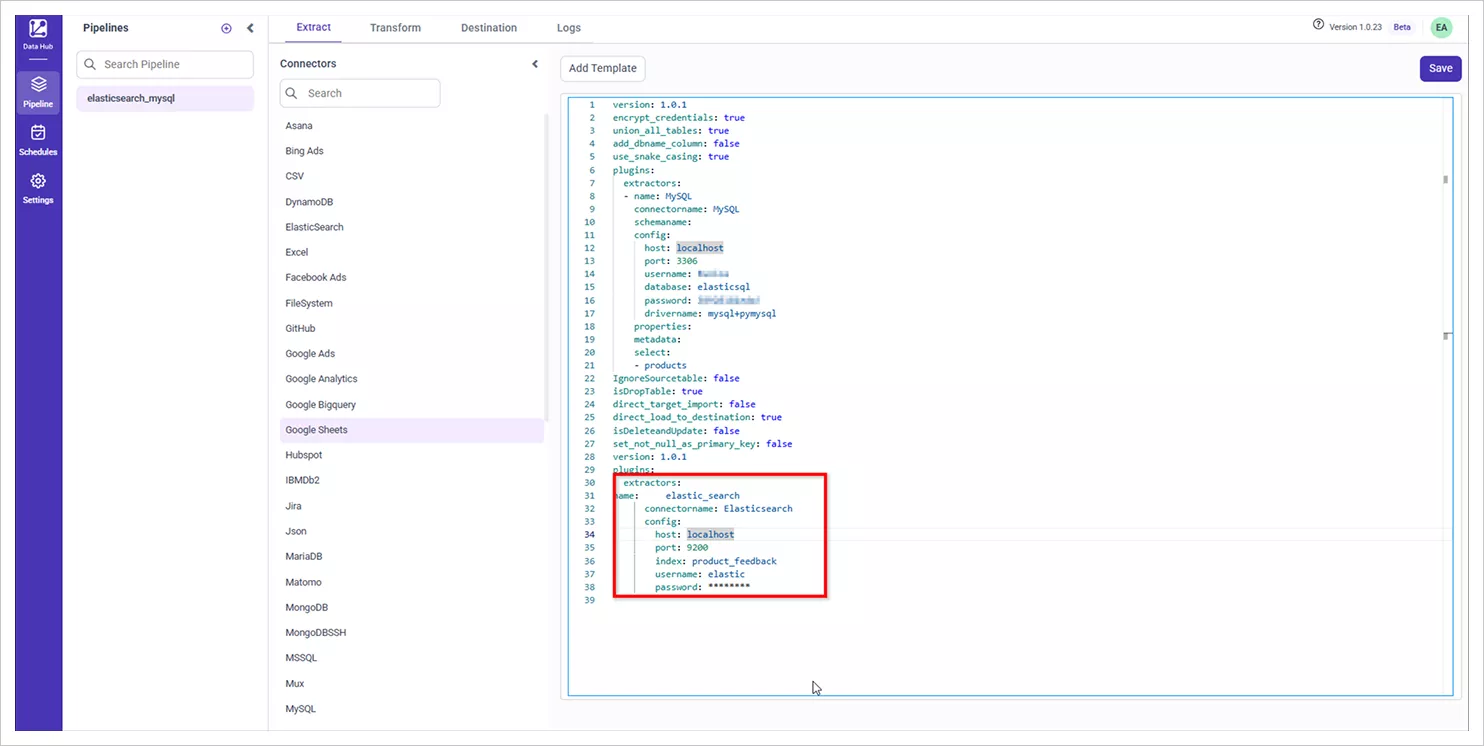Select the Excel connector
Screen dimensions: 1484x746
click(x=412, y=252)
